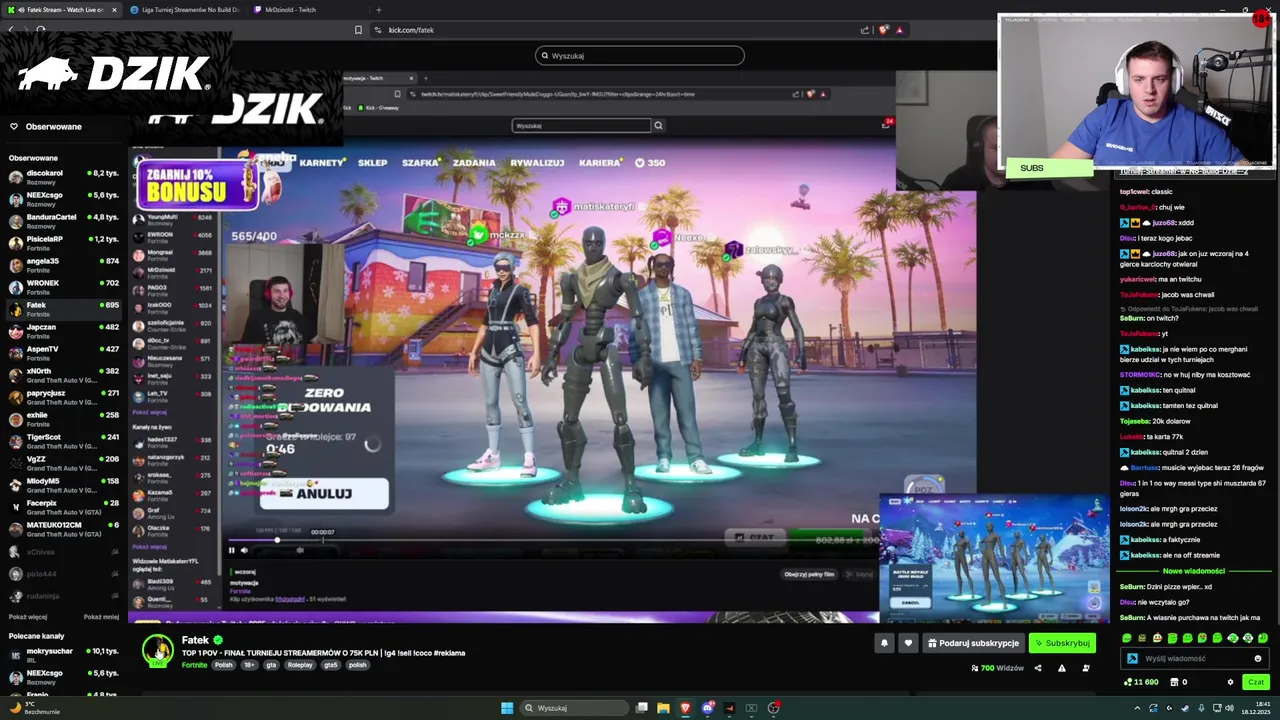Click the embedded video pause button
The image size is (1280, 720).
(x=232, y=550)
